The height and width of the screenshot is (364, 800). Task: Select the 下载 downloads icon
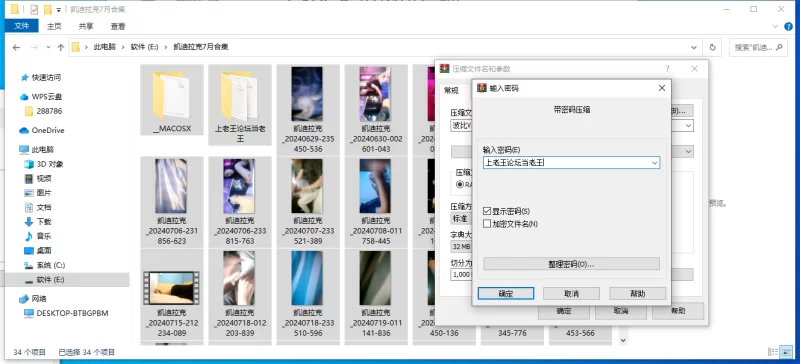pos(29,222)
